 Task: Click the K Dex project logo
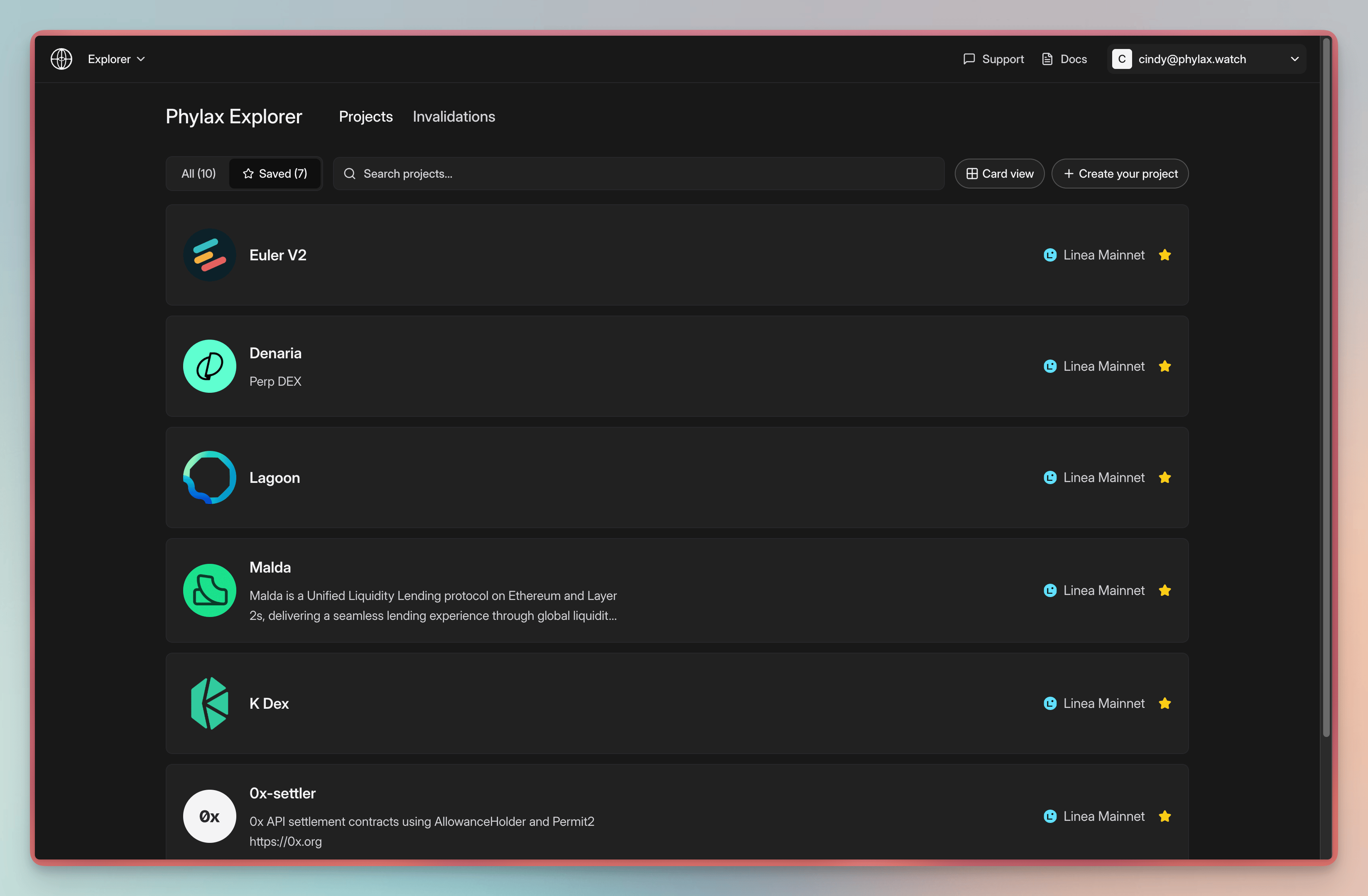209,703
